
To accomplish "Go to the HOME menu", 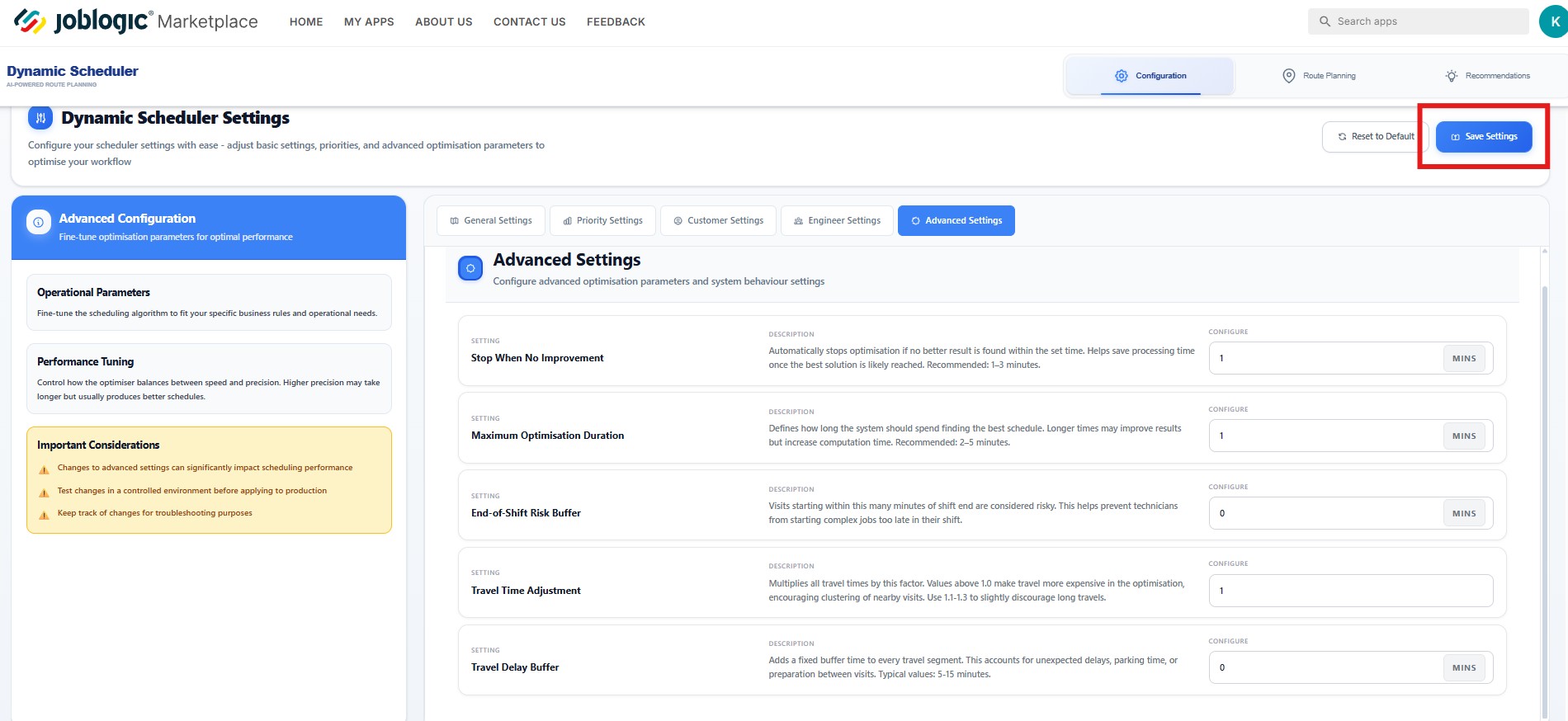I will click(x=306, y=21).
